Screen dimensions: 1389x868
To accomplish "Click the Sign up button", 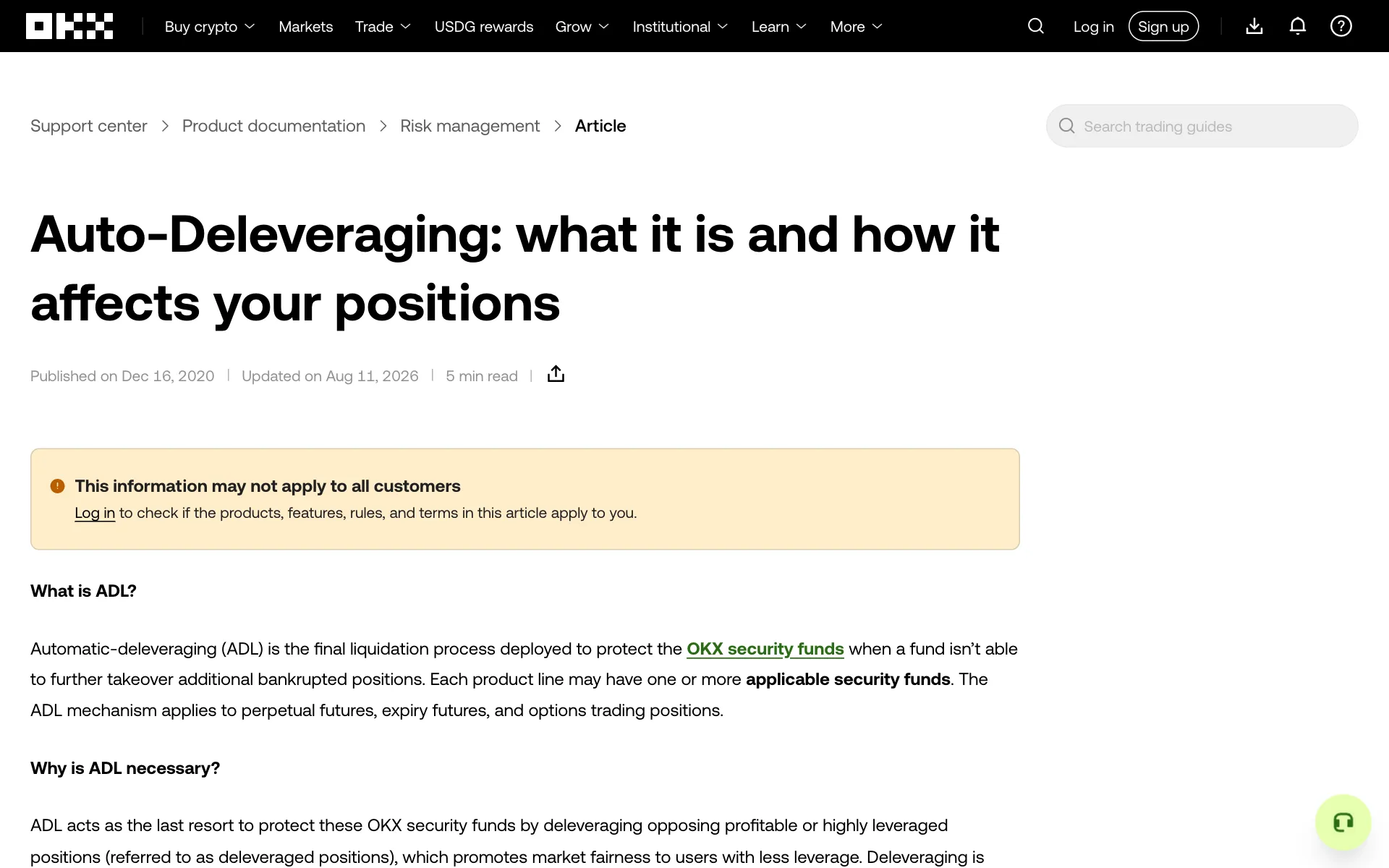I will tap(1163, 26).
